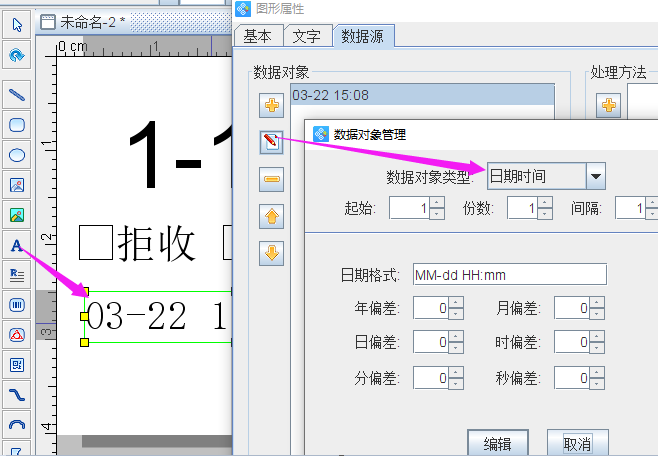Edit the selected data object pencil icon
The width and height of the screenshot is (658, 456).
click(272, 142)
